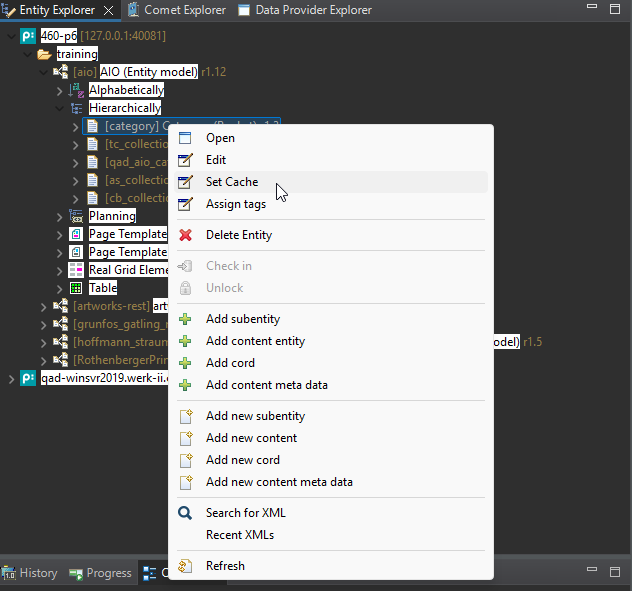Click the Refresh icon in context menu
632x591 pixels.
click(x=185, y=566)
